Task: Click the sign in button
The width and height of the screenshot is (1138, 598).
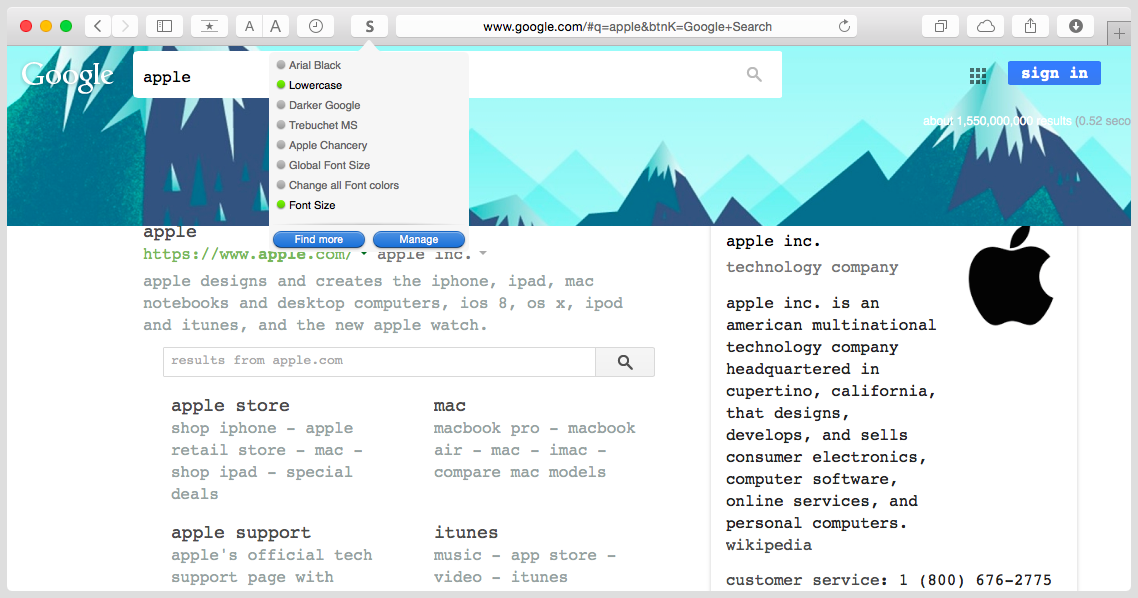Action: 1054,73
